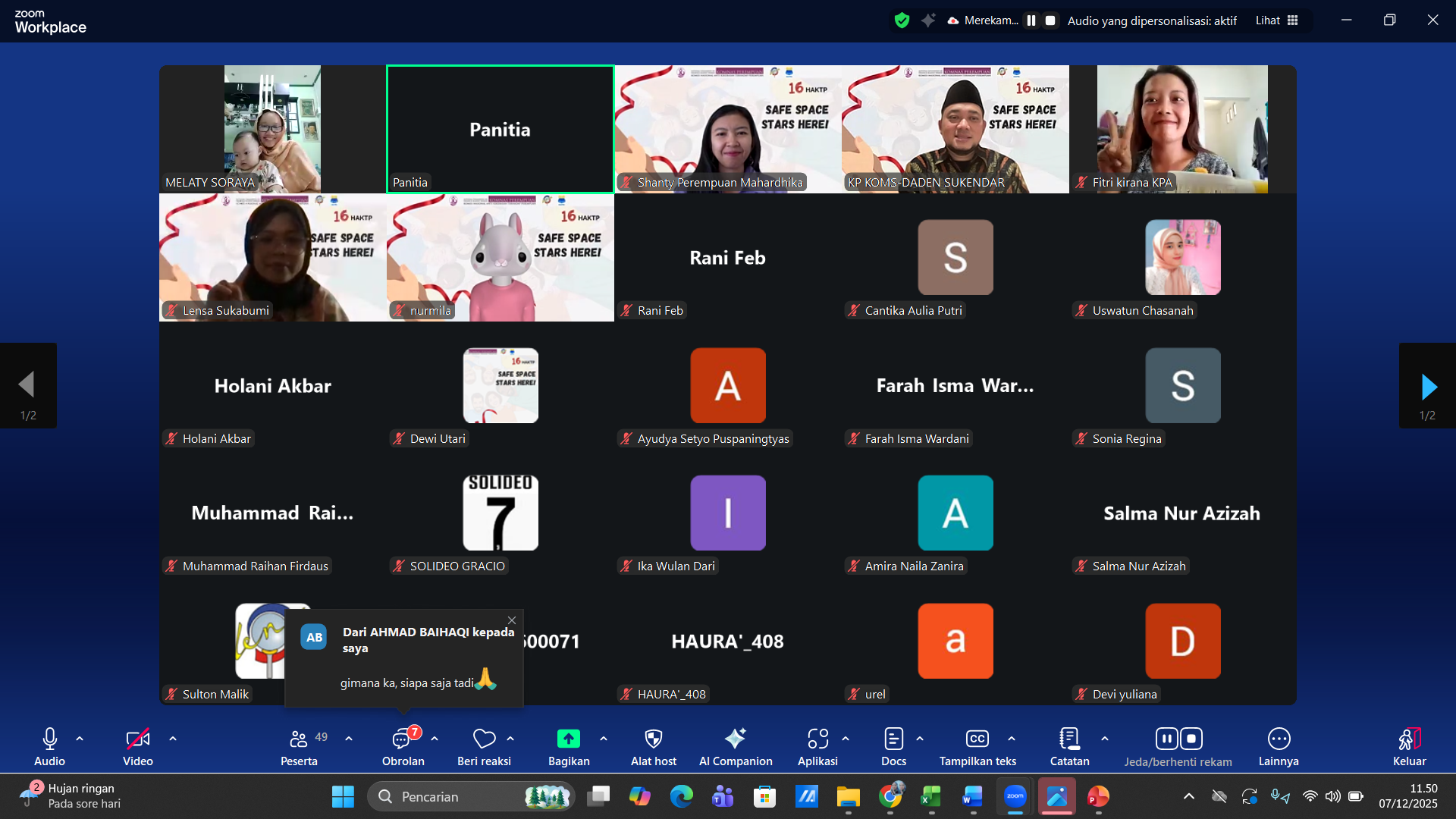Click Keluar to leave the meeting
The height and width of the screenshot is (819, 1456).
[1409, 739]
